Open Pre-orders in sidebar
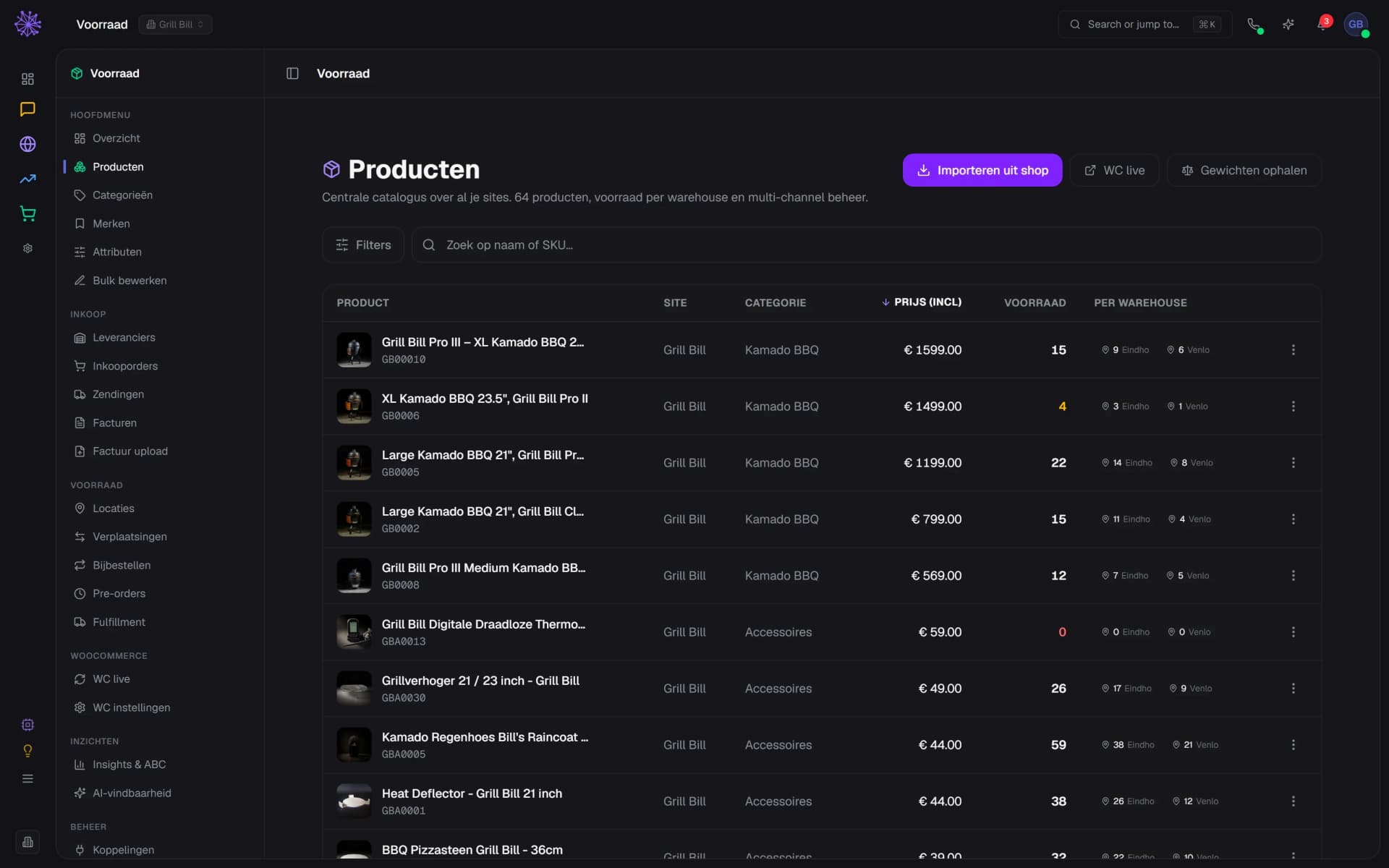The height and width of the screenshot is (868, 1389). (x=119, y=594)
